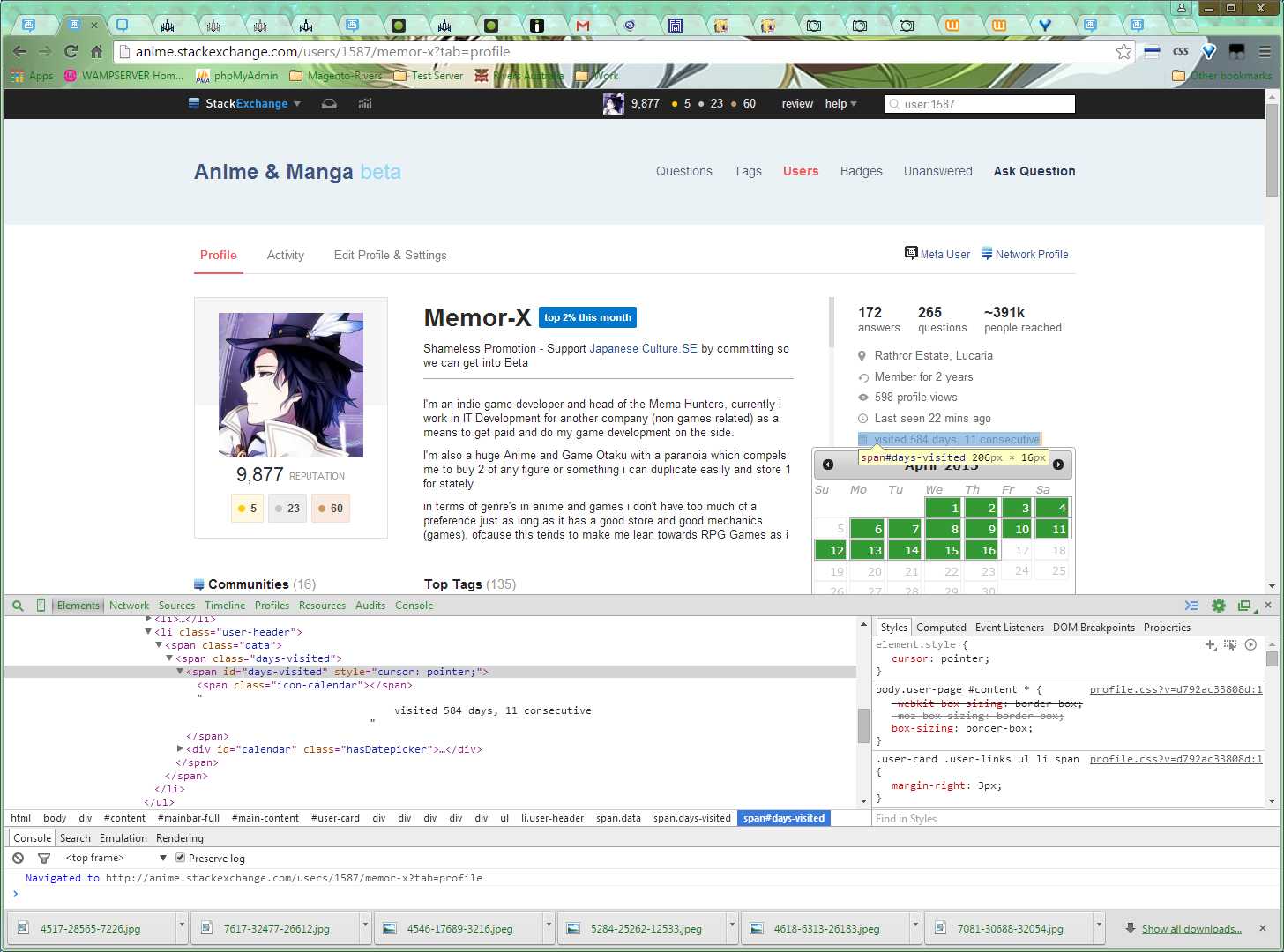Open StackExchange site switcher dropdown
Screen dimensions: 1284x952
point(244,104)
